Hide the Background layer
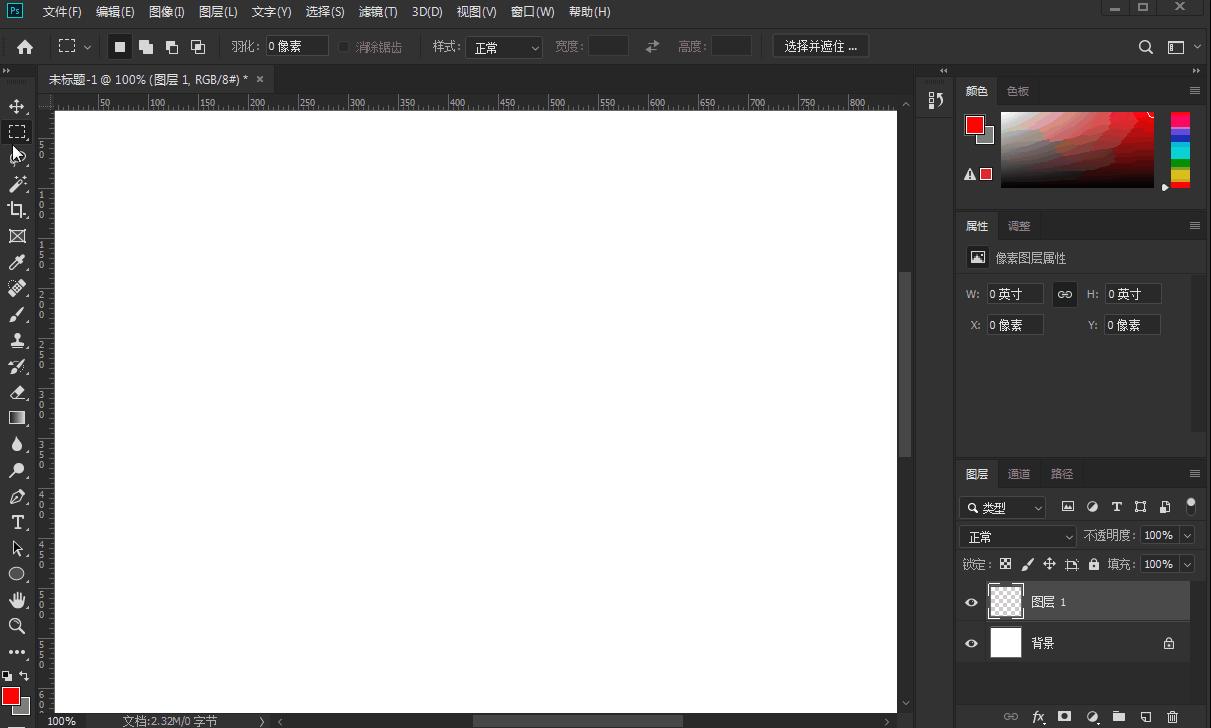1211x728 pixels. tap(971, 643)
